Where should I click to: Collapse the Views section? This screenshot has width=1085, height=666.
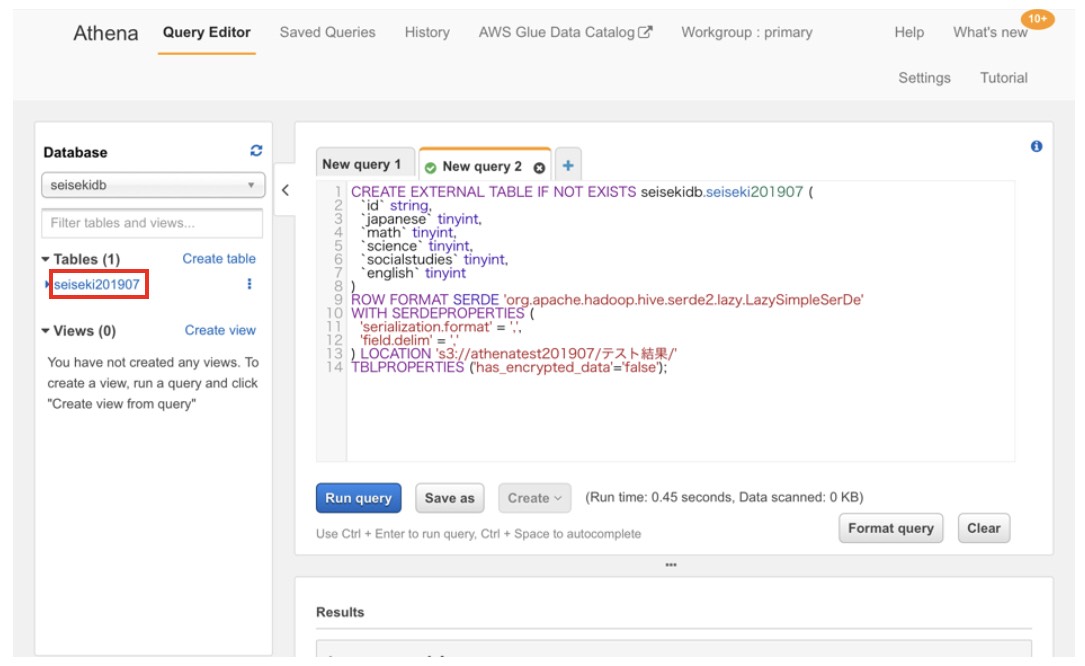(x=46, y=331)
